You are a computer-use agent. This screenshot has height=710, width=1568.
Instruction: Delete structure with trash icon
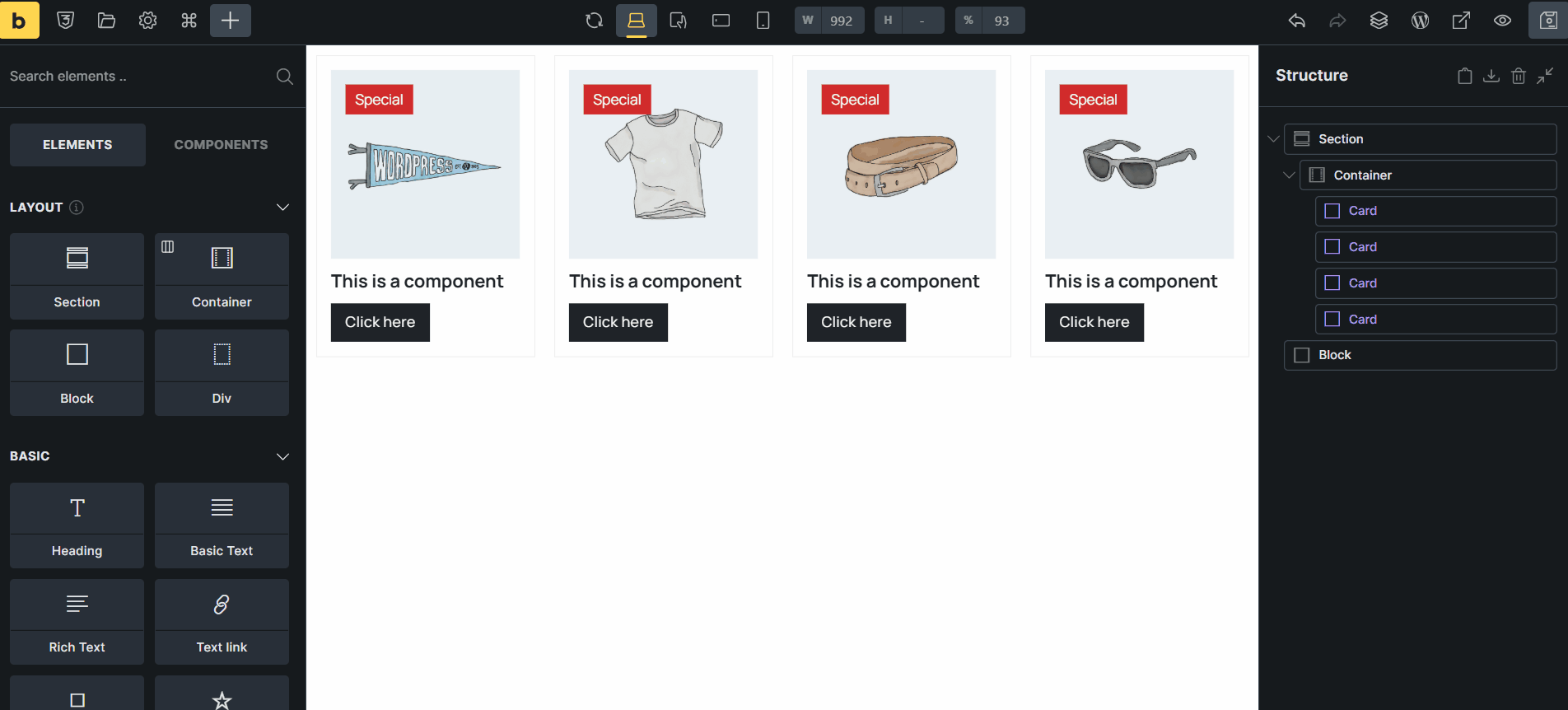pyautogui.click(x=1519, y=76)
